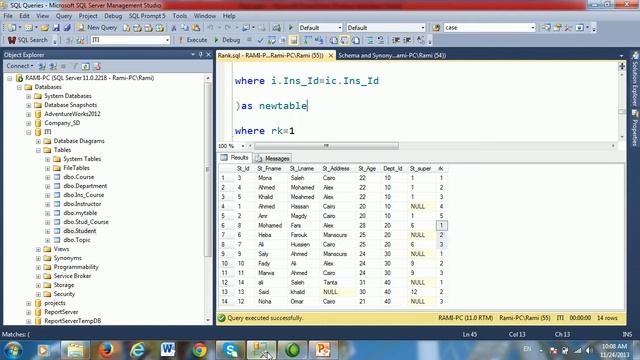Click the St_Age column header

click(x=367, y=169)
